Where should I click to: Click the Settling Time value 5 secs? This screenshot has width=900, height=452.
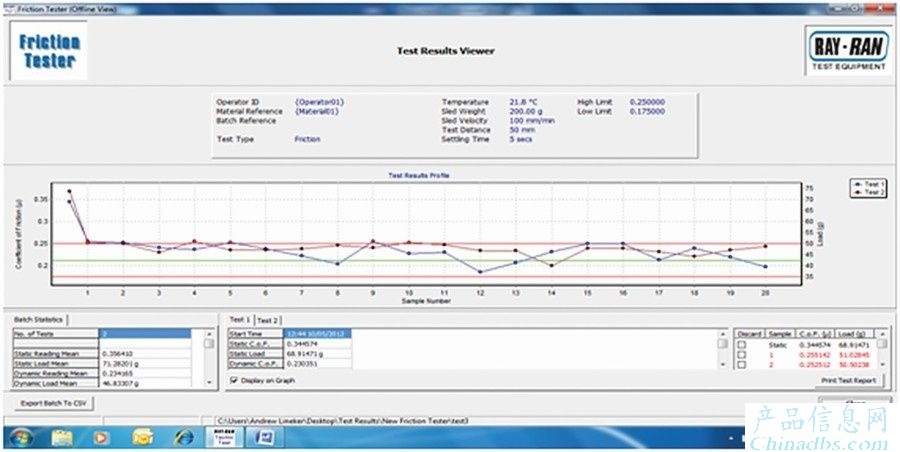521,139
